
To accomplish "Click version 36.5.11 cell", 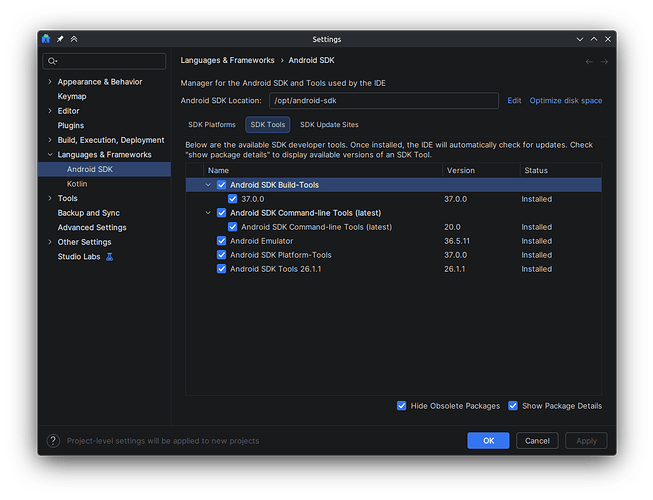I will point(457,241).
